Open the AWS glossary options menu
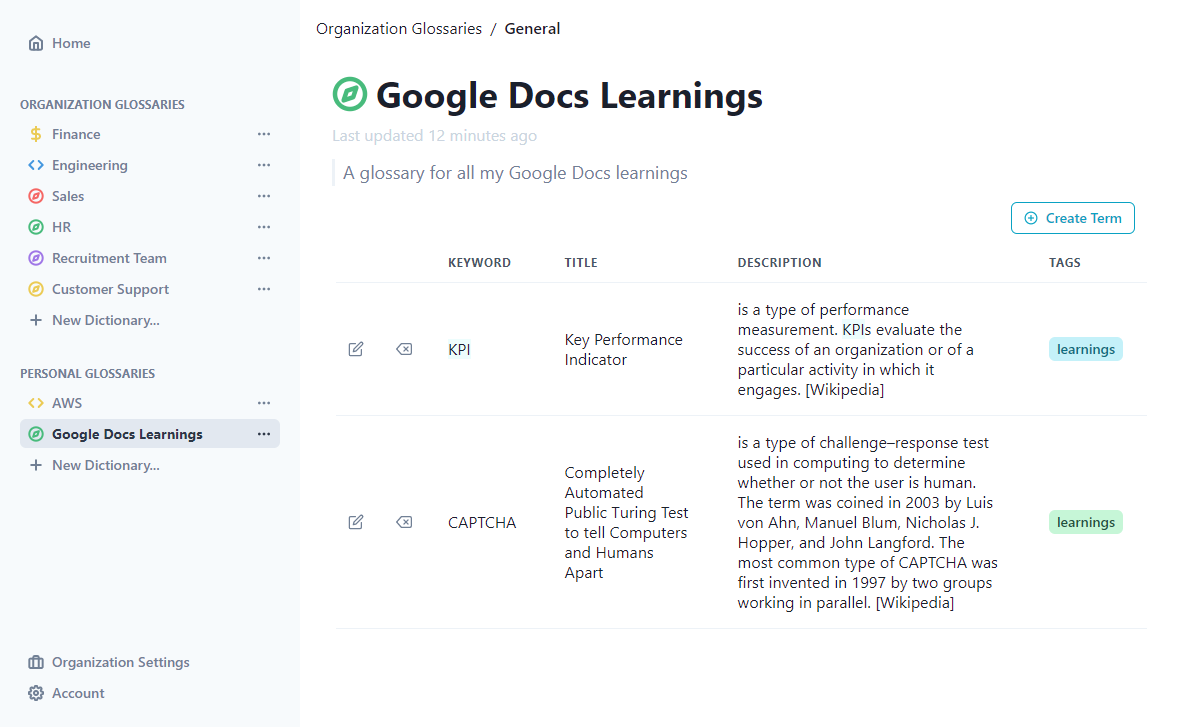 [x=263, y=403]
